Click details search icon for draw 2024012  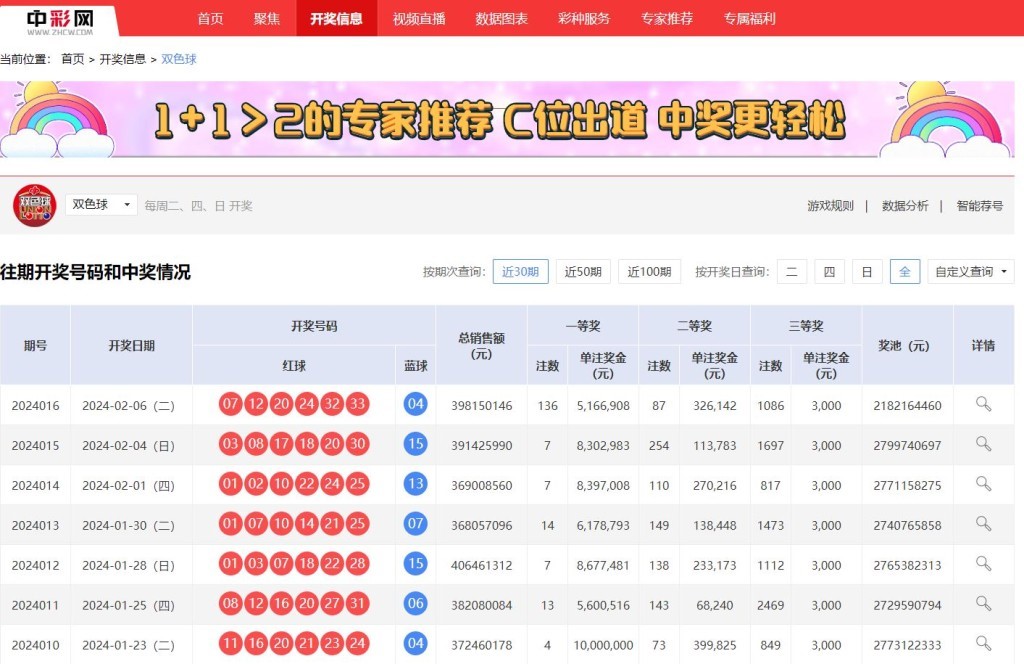(x=983, y=564)
